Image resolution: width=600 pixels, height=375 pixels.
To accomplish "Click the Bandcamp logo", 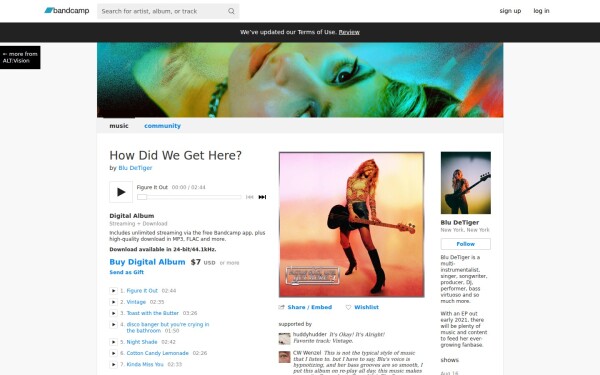I will coord(67,11).
